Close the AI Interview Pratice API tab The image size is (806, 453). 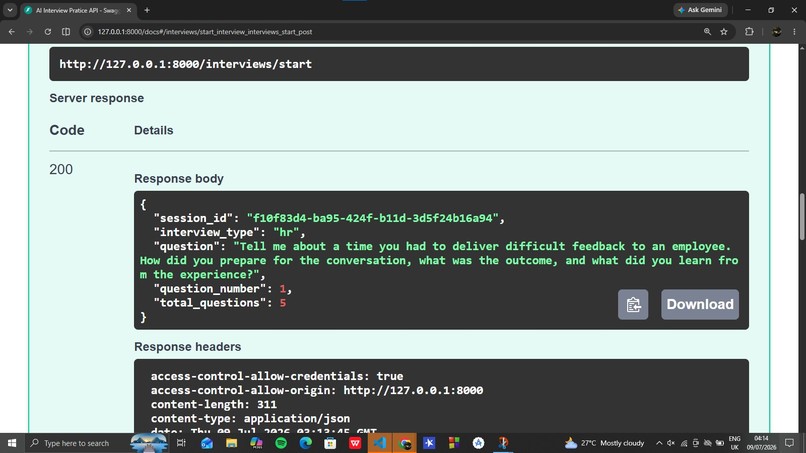click(129, 10)
